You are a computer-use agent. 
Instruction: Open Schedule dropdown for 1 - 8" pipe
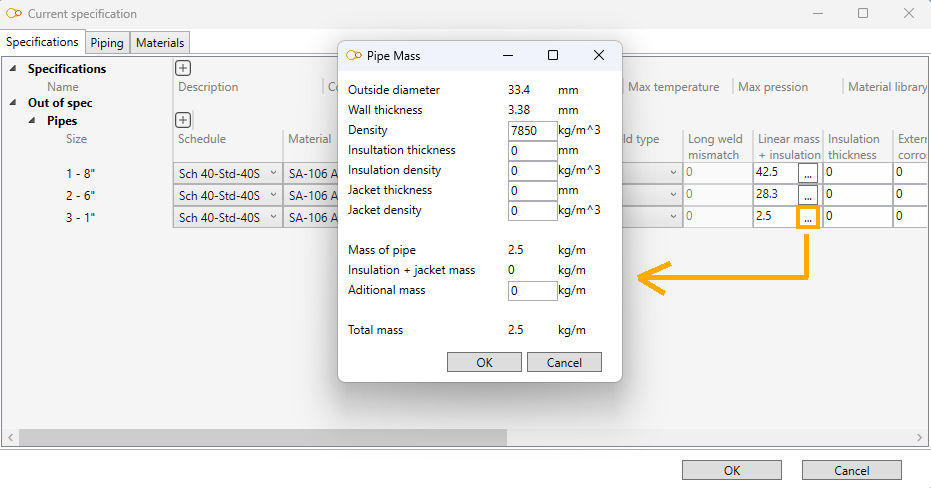pos(273,173)
